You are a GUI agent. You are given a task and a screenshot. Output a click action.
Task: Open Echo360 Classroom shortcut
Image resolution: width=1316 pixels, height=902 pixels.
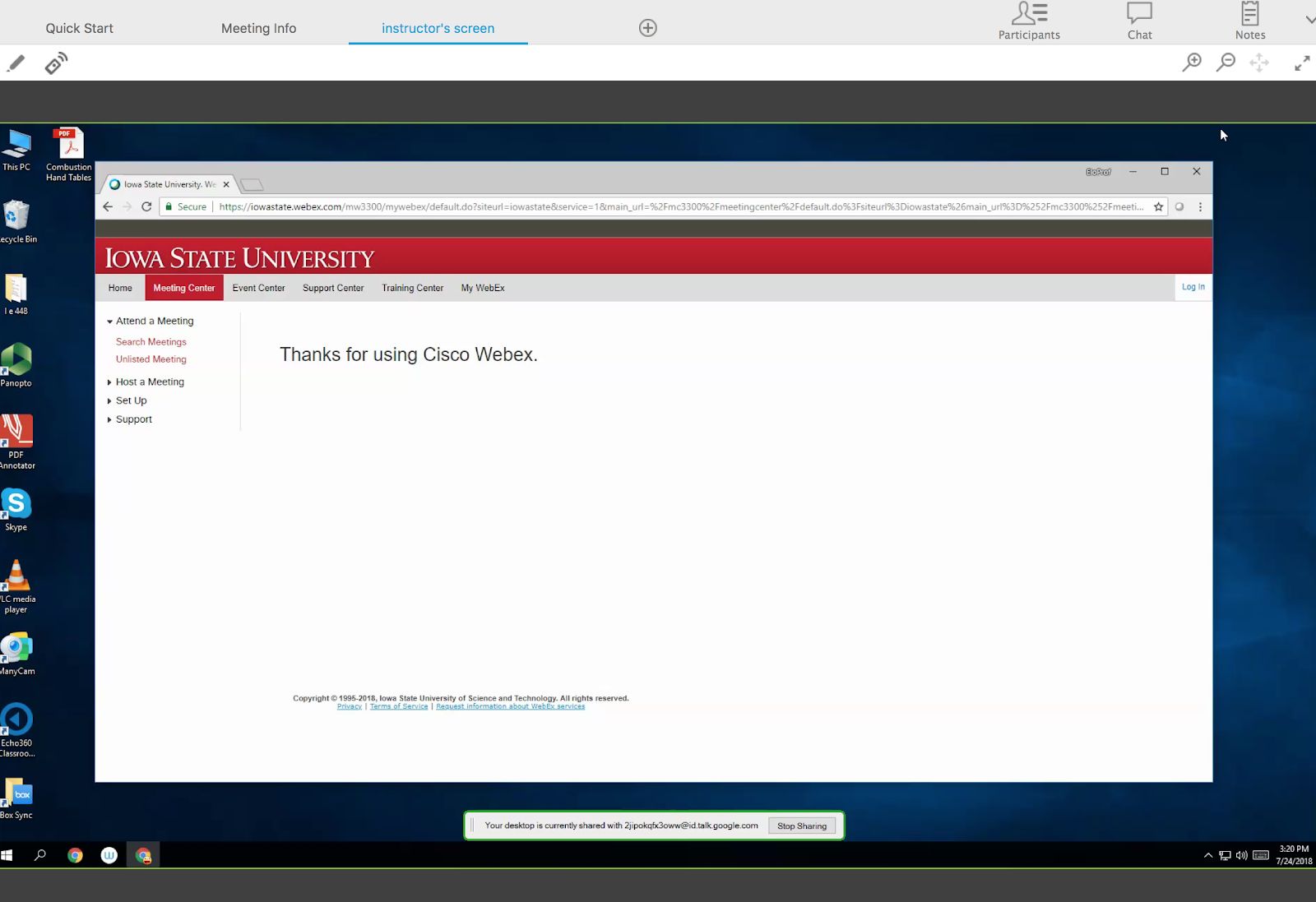pyautogui.click(x=16, y=730)
